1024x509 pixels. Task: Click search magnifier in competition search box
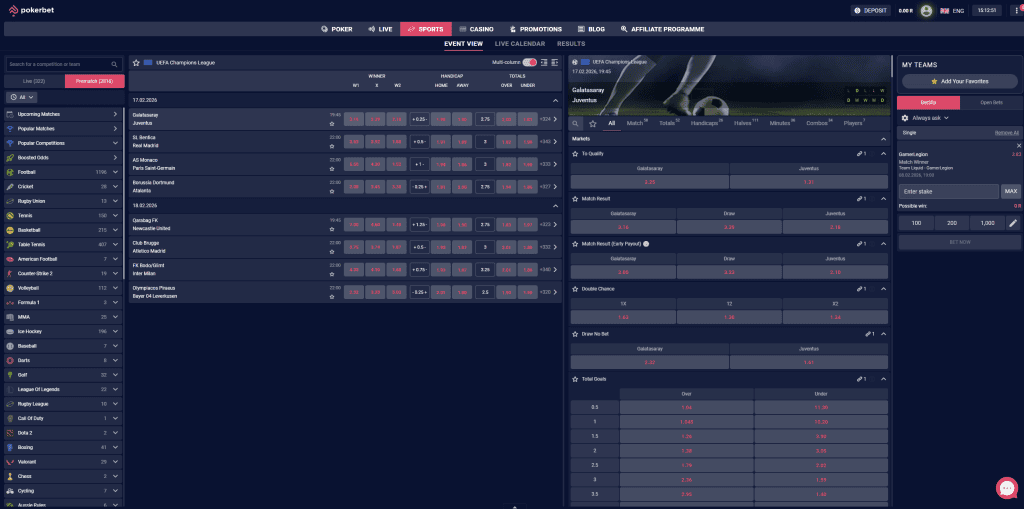pyautogui.click(x=114, y=65)
